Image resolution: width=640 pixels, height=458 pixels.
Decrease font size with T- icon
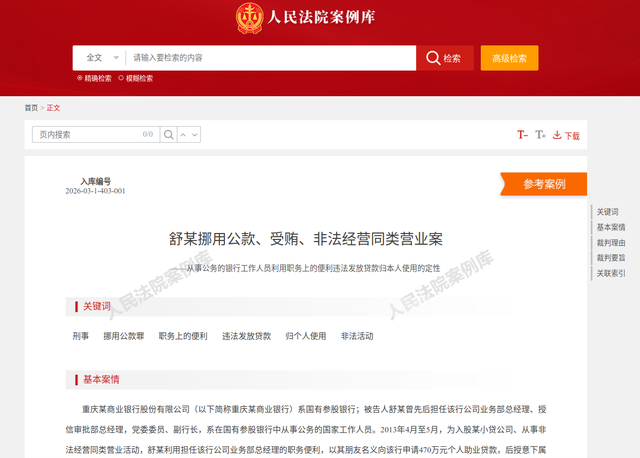522,135
